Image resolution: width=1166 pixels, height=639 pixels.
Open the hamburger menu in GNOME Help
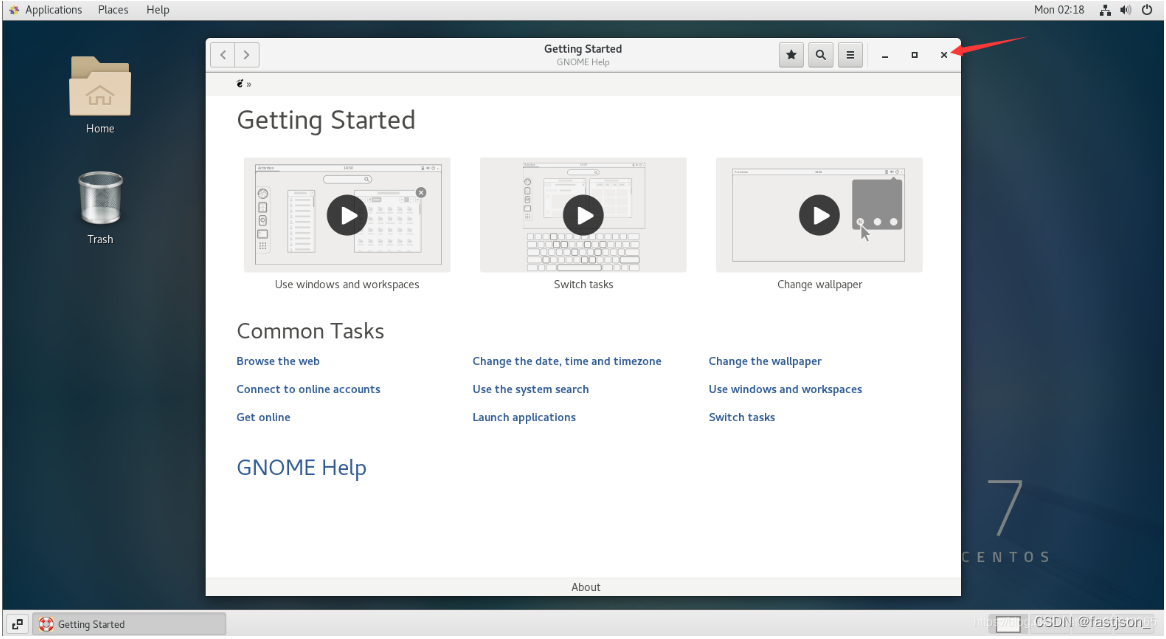tap(850, 55)
